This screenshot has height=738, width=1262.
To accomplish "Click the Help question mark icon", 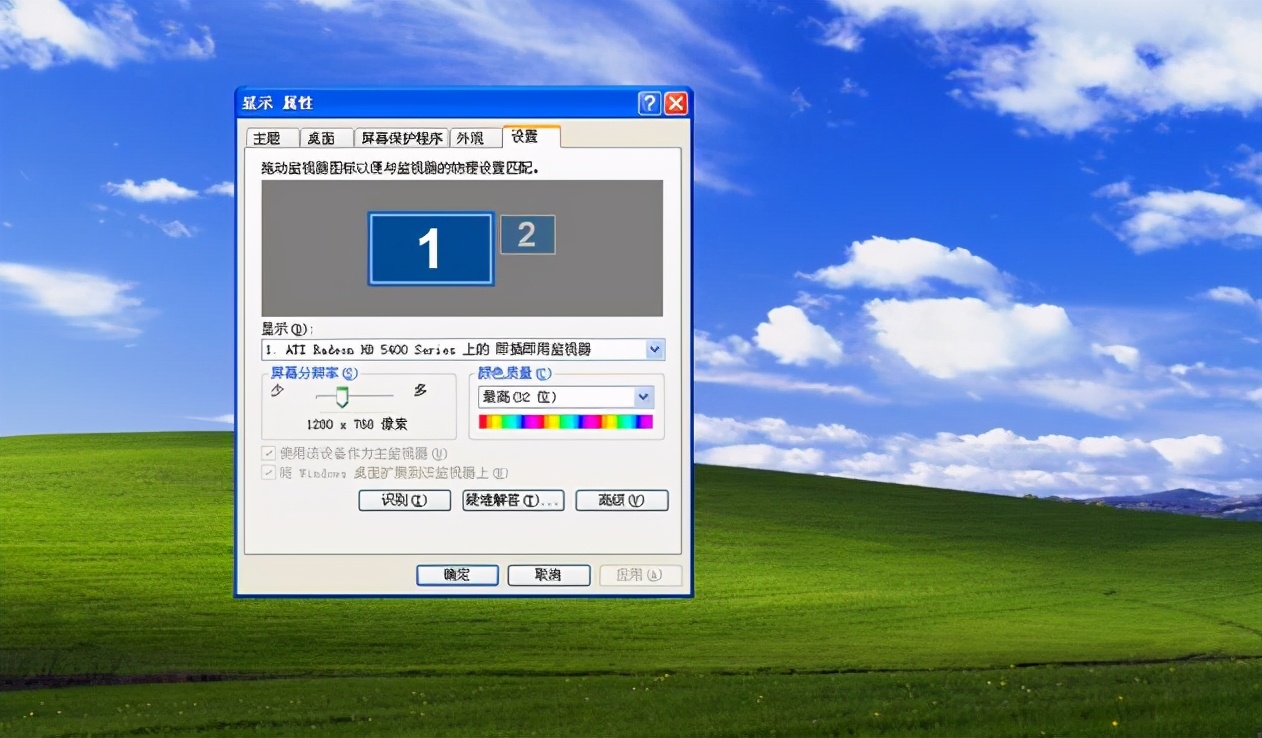I will point(650,103).
